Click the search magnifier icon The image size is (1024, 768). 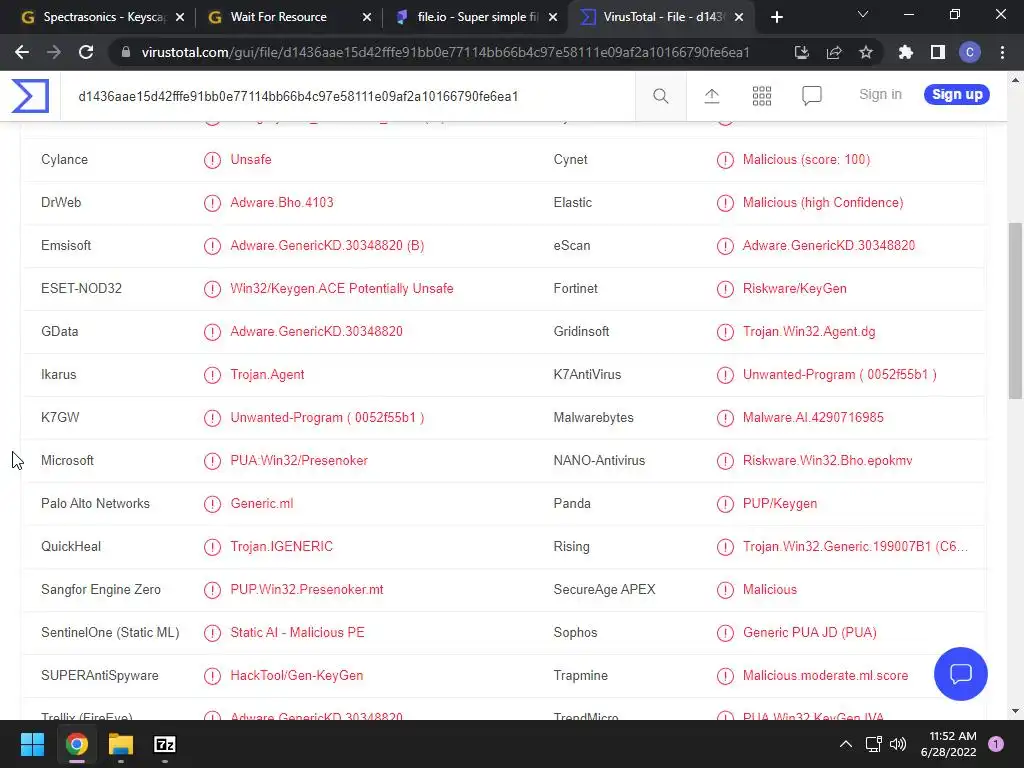click(660, 96)
